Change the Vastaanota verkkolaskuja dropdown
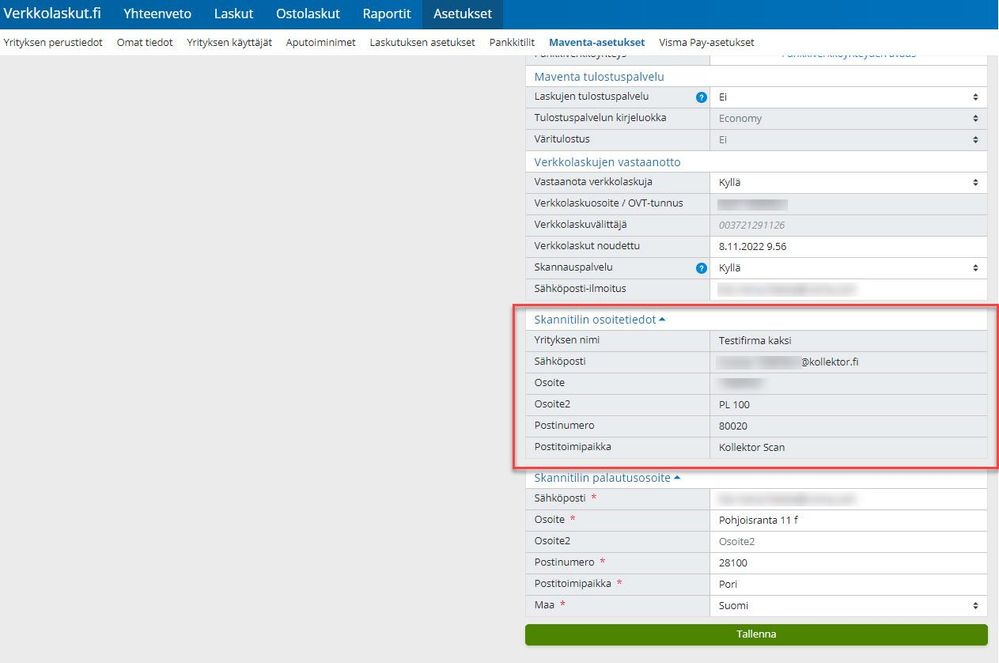The image size is (999, 663). [849, 183]
